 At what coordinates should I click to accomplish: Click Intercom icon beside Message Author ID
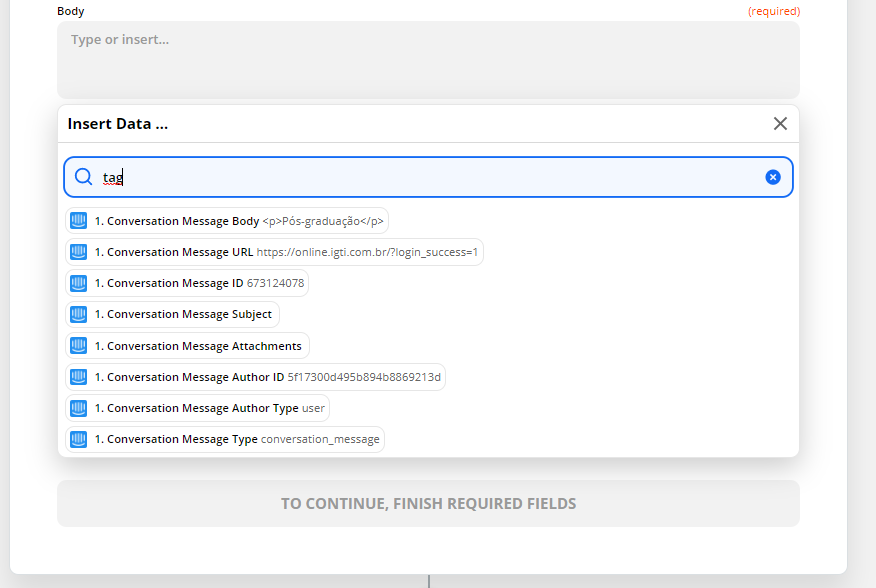pos(78,377)
